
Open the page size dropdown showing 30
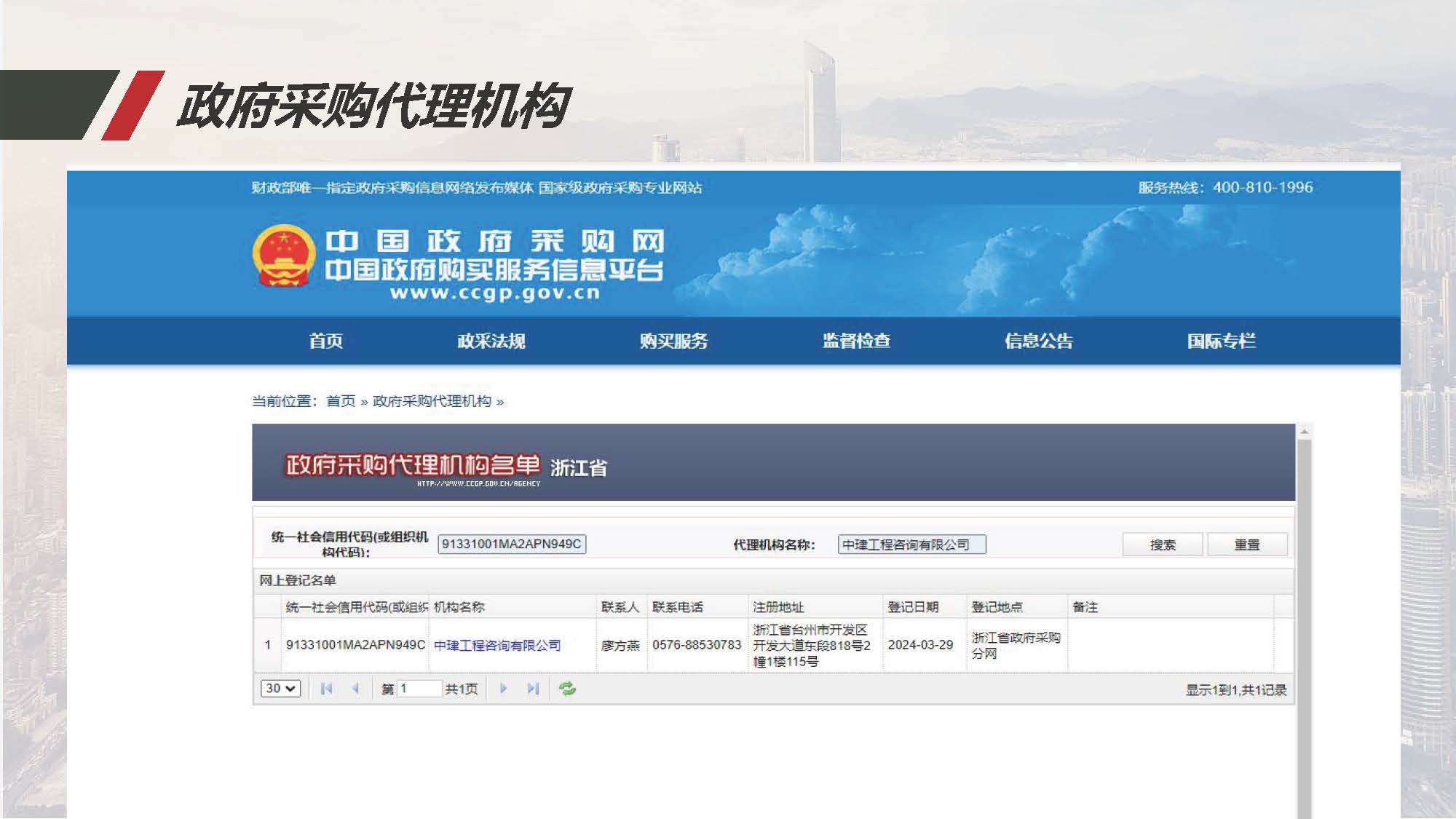click(280, 688)
